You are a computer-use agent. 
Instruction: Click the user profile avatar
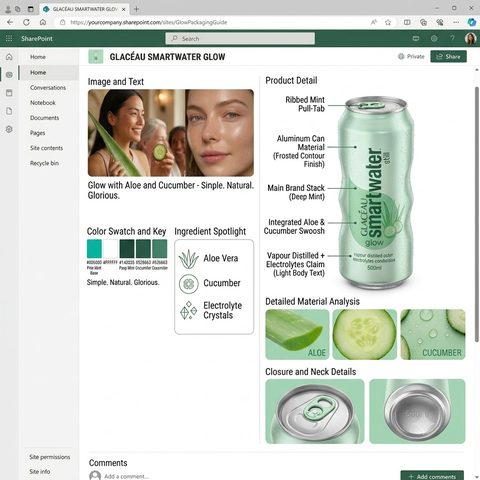point(470,39)
